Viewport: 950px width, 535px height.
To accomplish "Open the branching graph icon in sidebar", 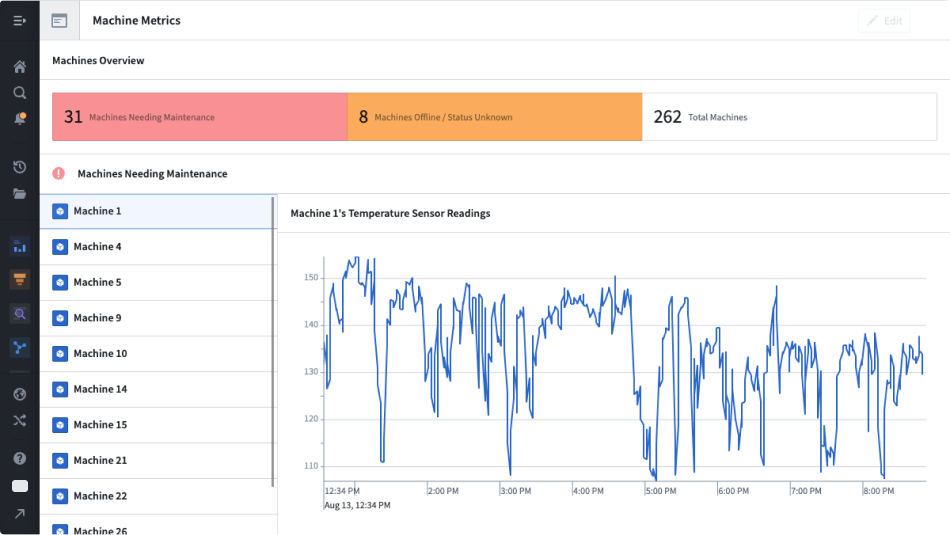I will coord(19,347).
